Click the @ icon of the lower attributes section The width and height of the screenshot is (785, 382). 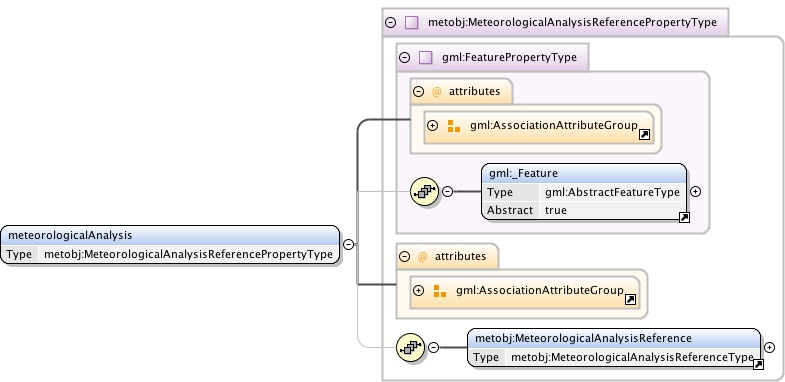point(423,257)
